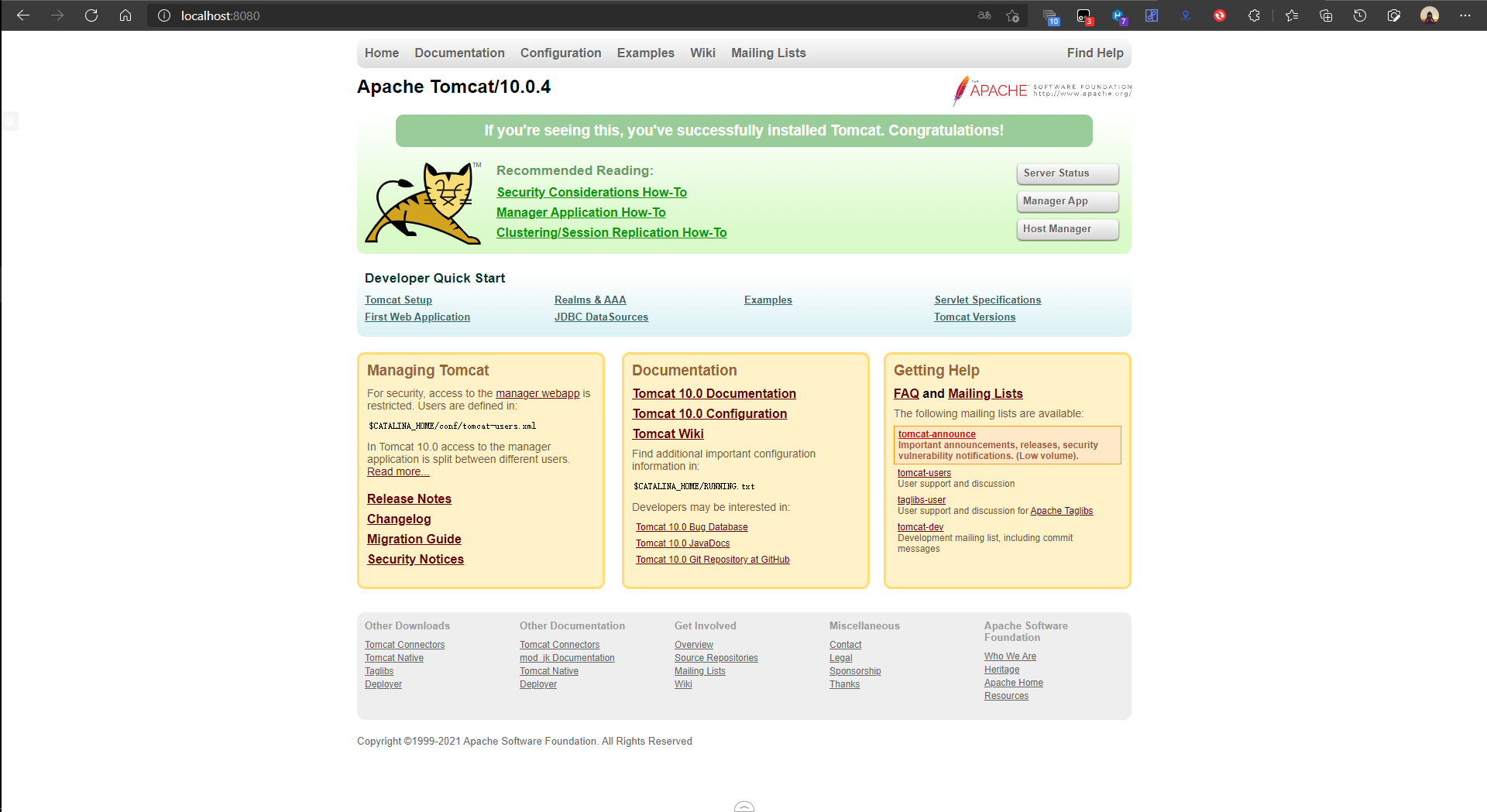The width and height of the screenshot is (1487, 812).
Task: Open Documentation in the top nav bar
Action: tap(459, 53)
